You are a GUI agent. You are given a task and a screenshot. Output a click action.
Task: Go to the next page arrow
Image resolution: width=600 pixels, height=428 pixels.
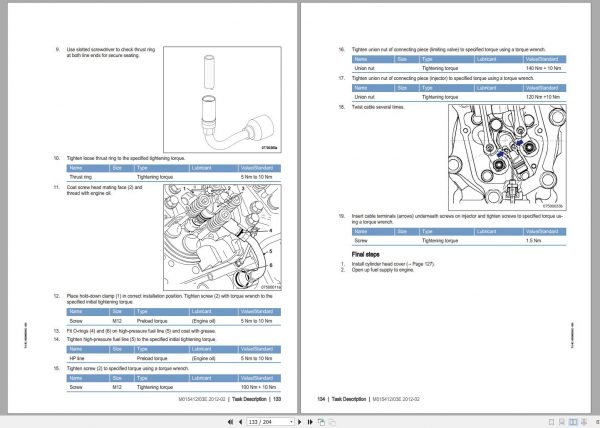300,422
